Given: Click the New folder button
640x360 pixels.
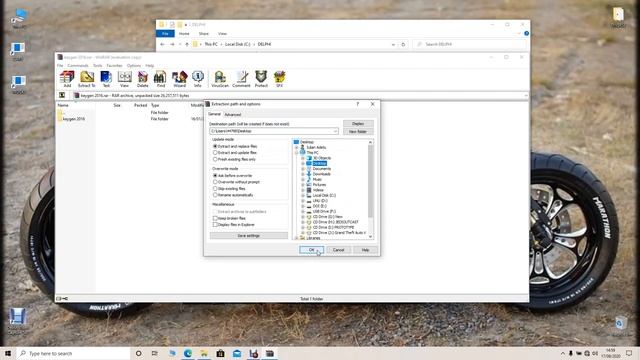Looking at the screenshot, I should point(358,131).
